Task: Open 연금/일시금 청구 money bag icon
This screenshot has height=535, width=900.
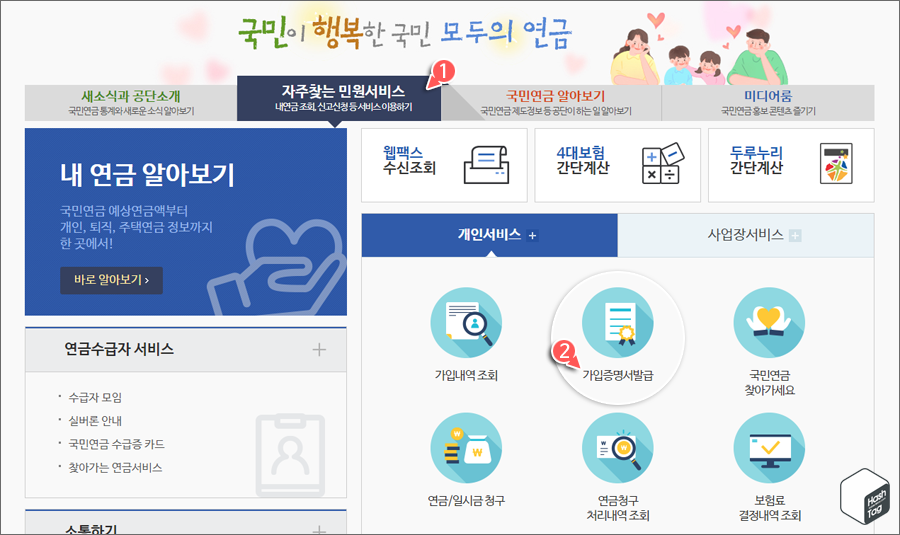Action: pyautogui.click(x=466, y=448)
